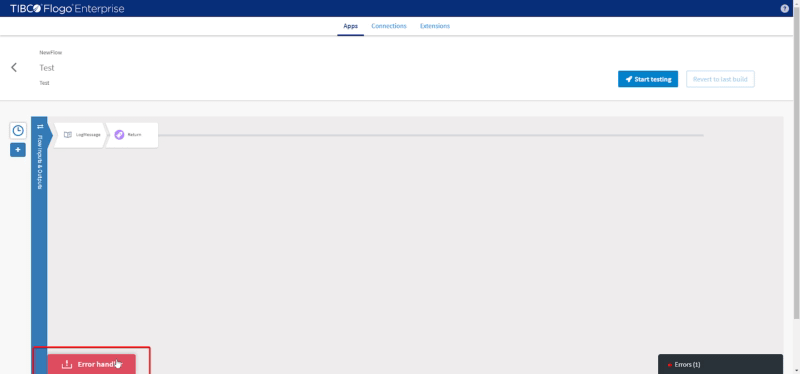Open the Error handler button
Image resolution: width=800 pixels, height=374 pixels.
[x=92, y=364]
